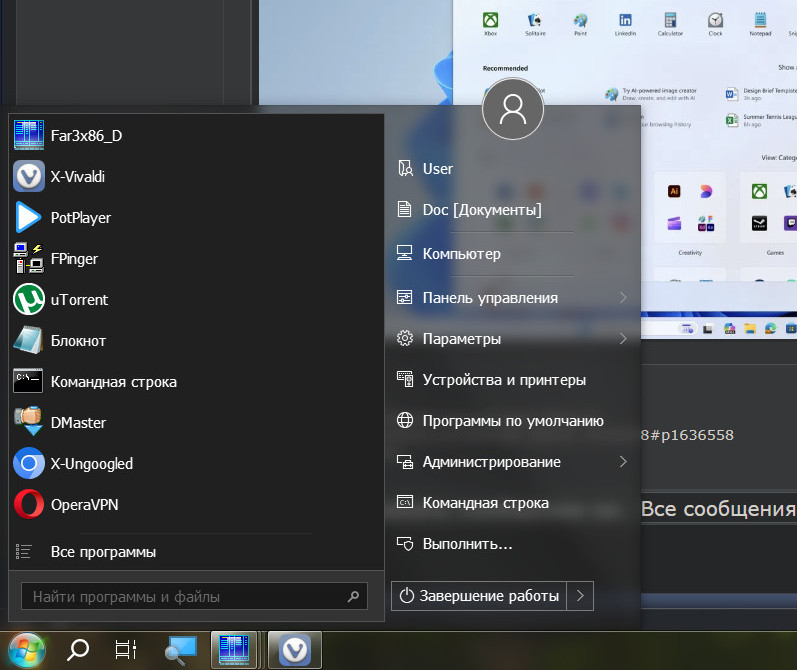Image resolution: width=797 pixels, height=670 pixels.
Task: Start FPinger from the program list
Action: (196, 259)
